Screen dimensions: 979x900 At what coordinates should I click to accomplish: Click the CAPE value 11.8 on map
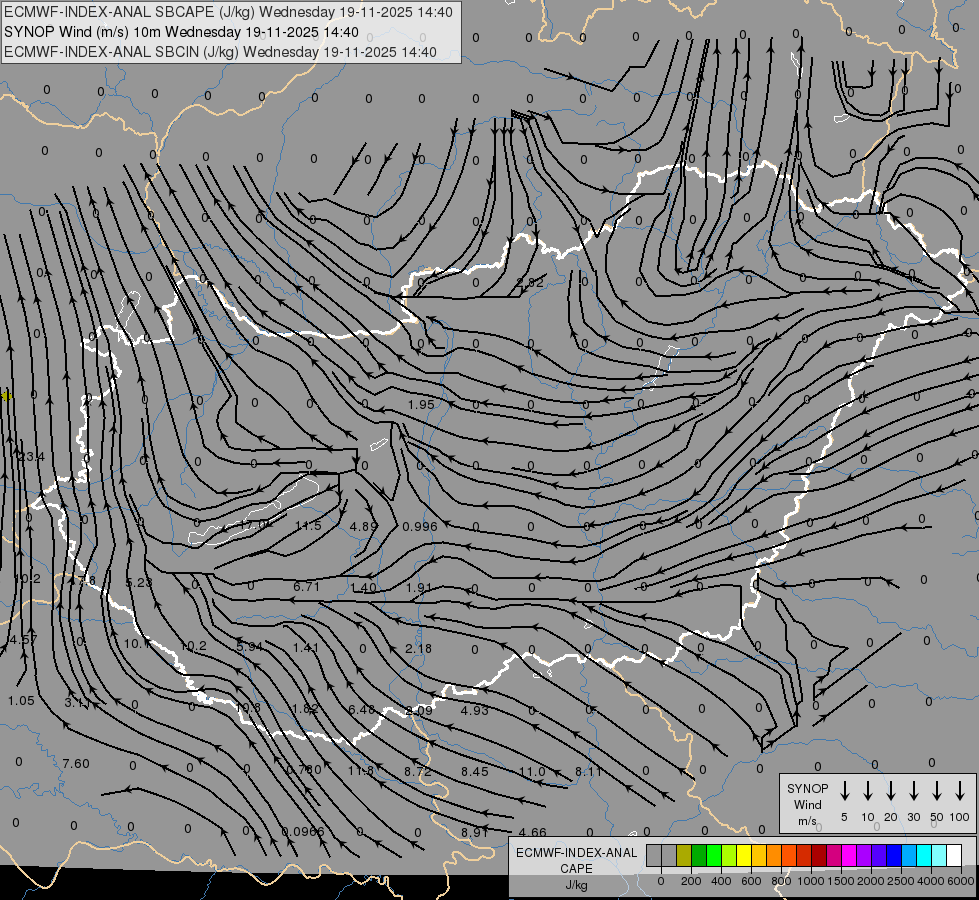pyautogui.click(x=361, y=770)
